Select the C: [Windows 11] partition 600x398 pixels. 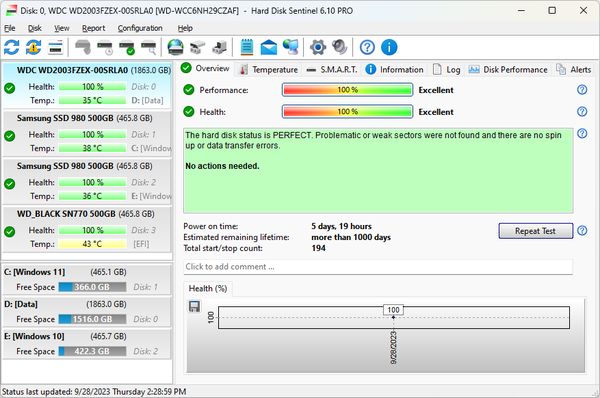point(86,279)
